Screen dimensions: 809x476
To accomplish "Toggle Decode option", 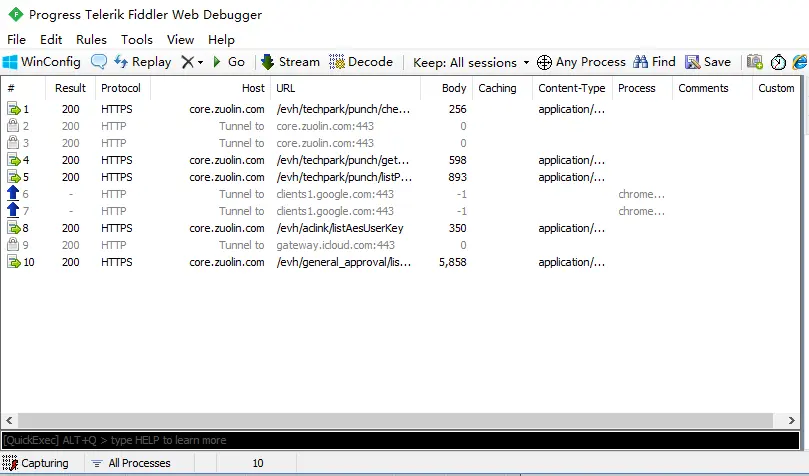I will point(361,62).
